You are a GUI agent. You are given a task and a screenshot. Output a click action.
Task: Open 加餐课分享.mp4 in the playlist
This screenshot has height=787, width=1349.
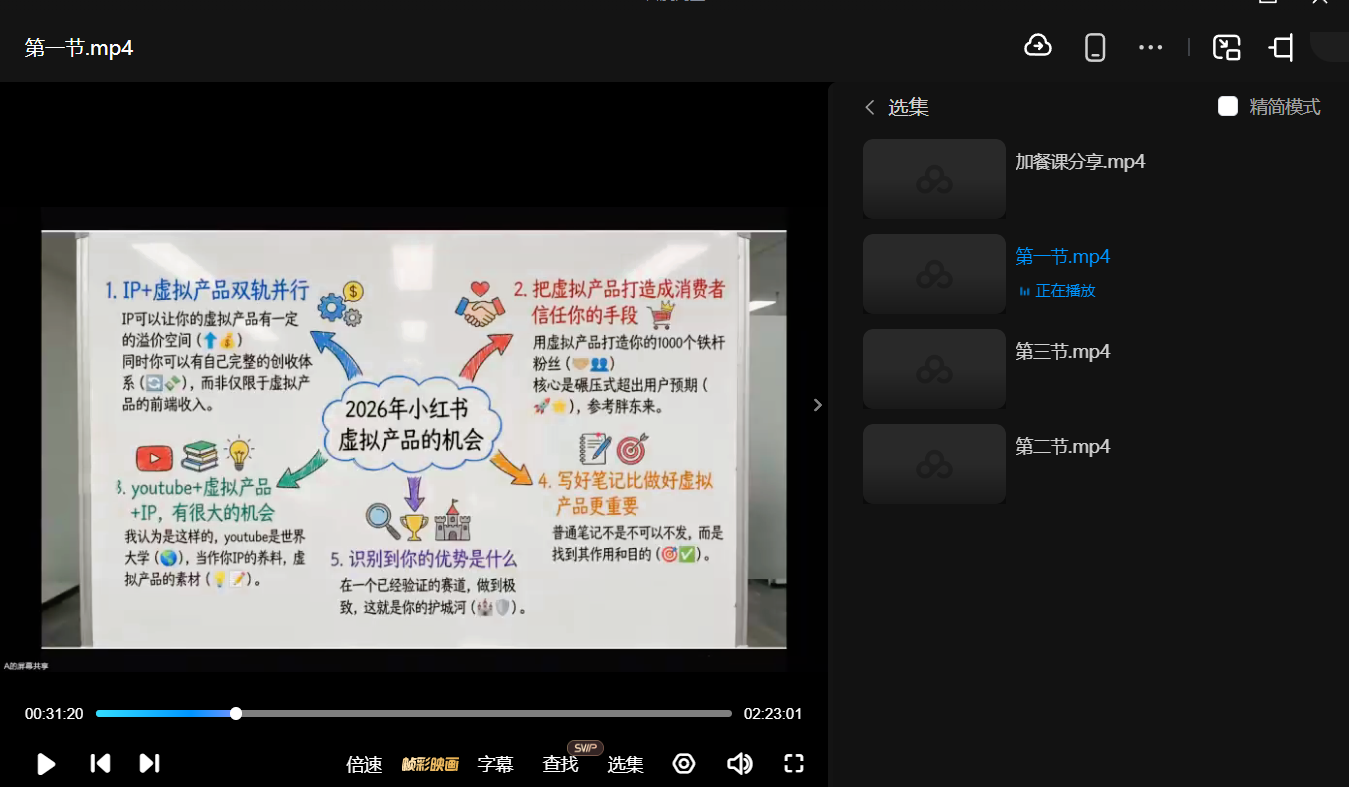(1079, 162)
